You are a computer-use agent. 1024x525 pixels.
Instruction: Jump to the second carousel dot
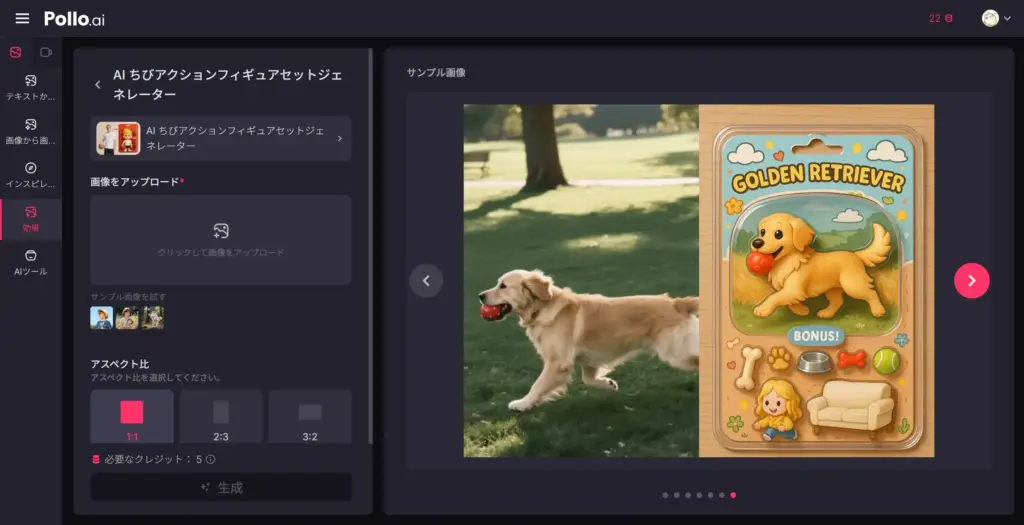coord(677,495)
